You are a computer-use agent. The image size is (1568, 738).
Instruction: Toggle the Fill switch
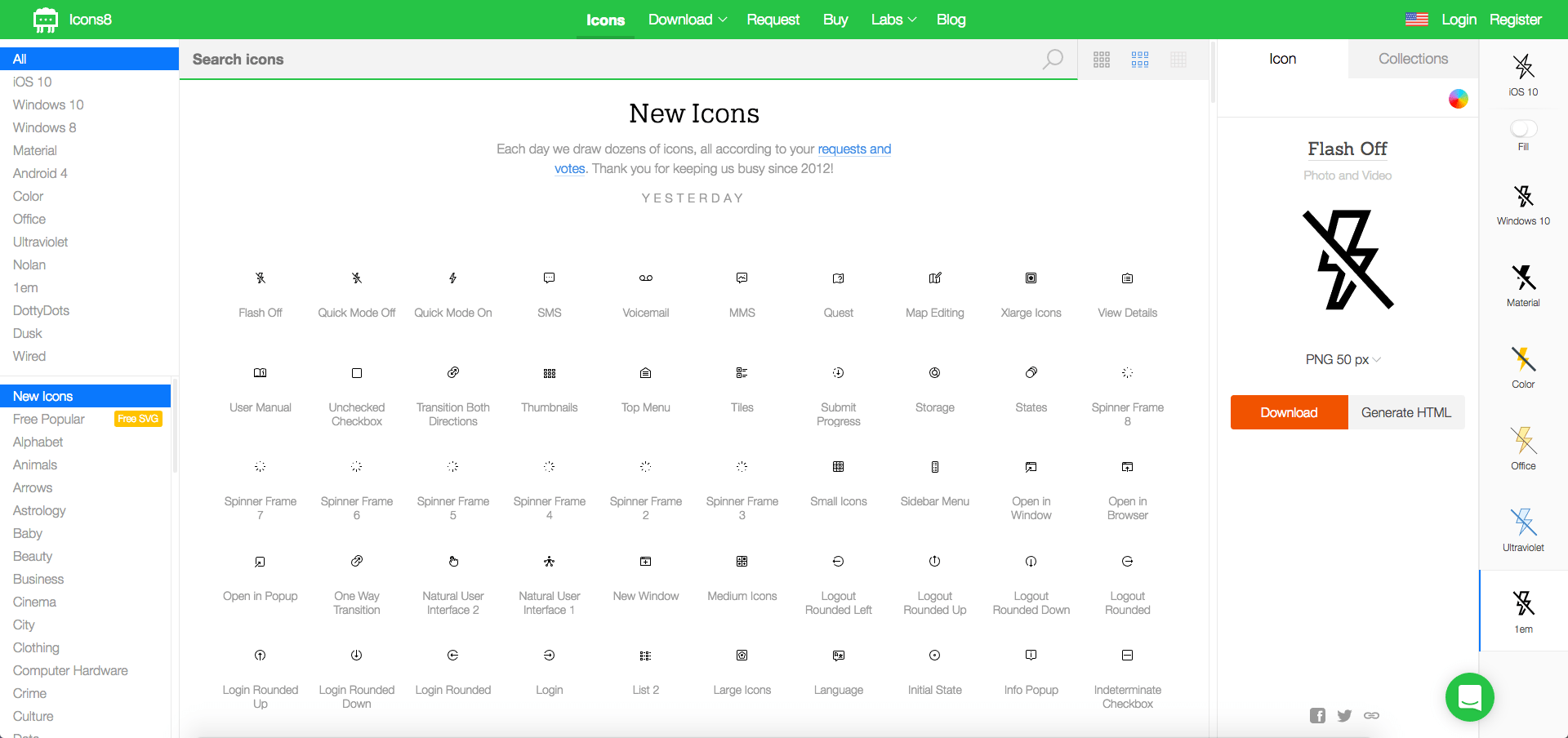[1524, 129]
